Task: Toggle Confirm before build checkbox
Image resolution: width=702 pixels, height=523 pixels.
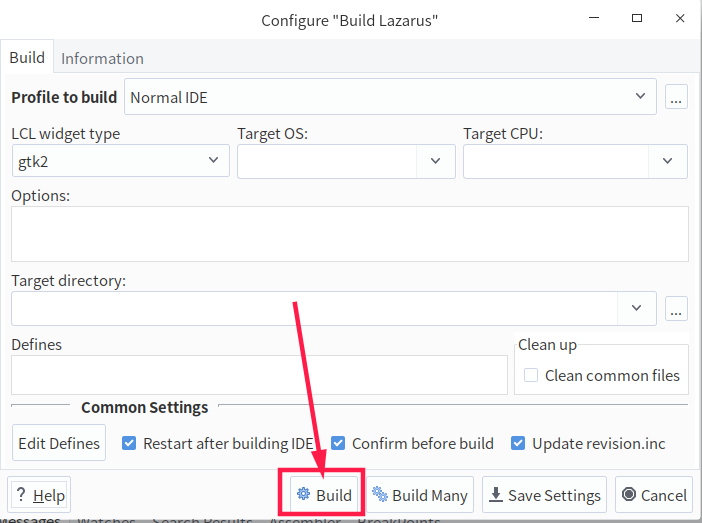Action: [x=338, y=443]
